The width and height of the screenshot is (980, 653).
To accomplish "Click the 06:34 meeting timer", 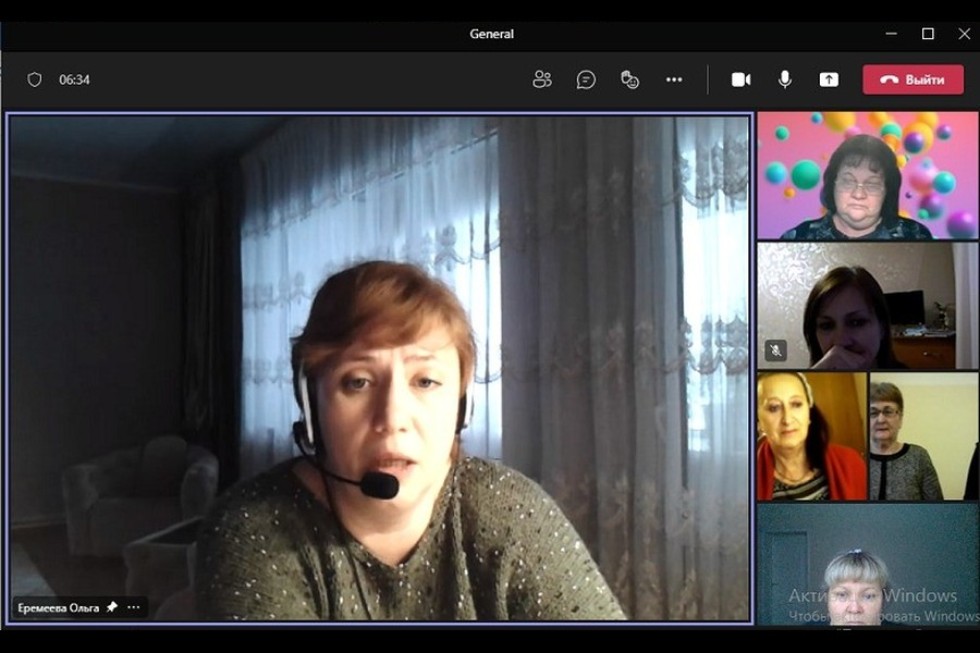I will (x=74, y=80).
